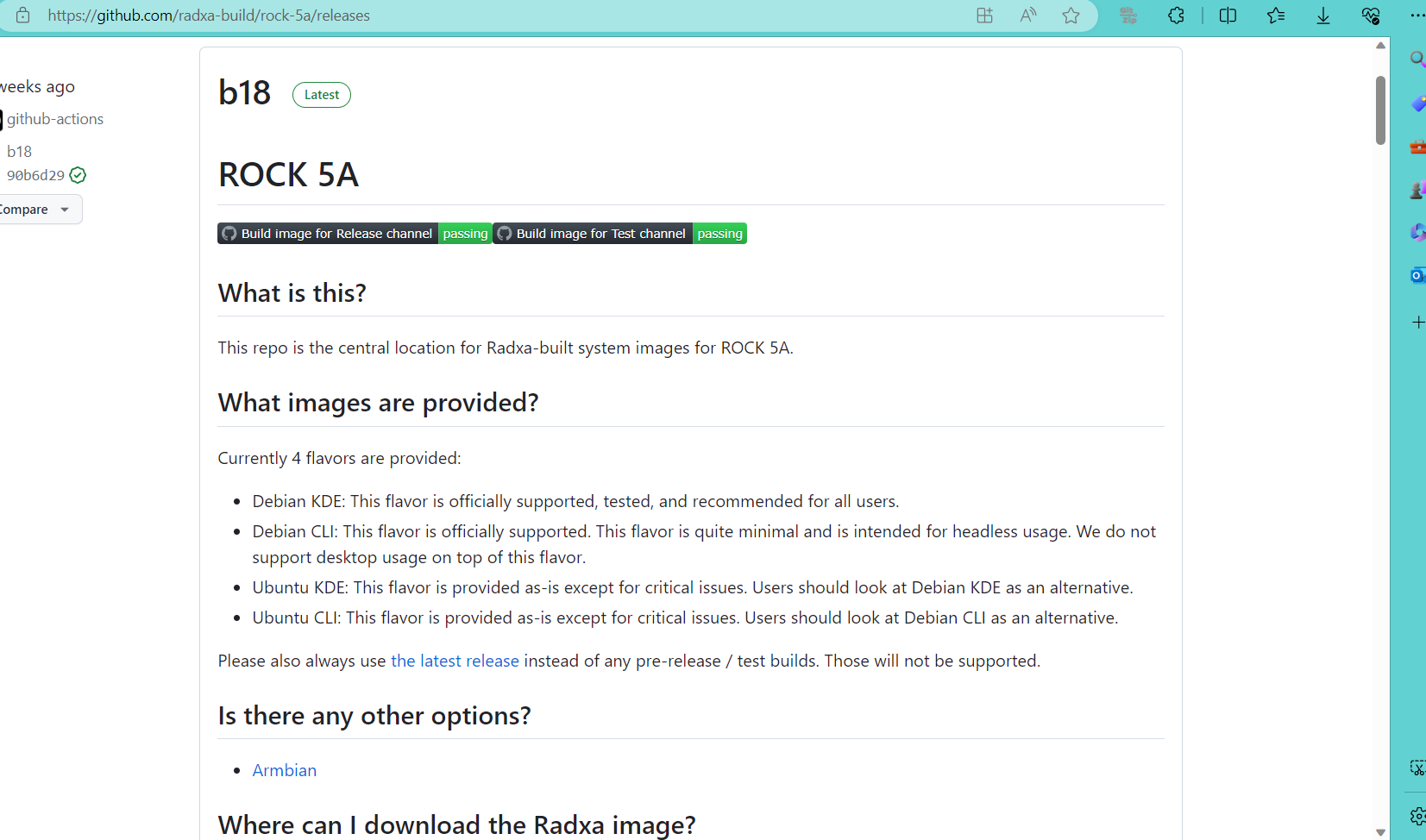Click the 'ROCK 5A' heading
The width and height of the screenshot is (1426, 840).
(288, 175)
